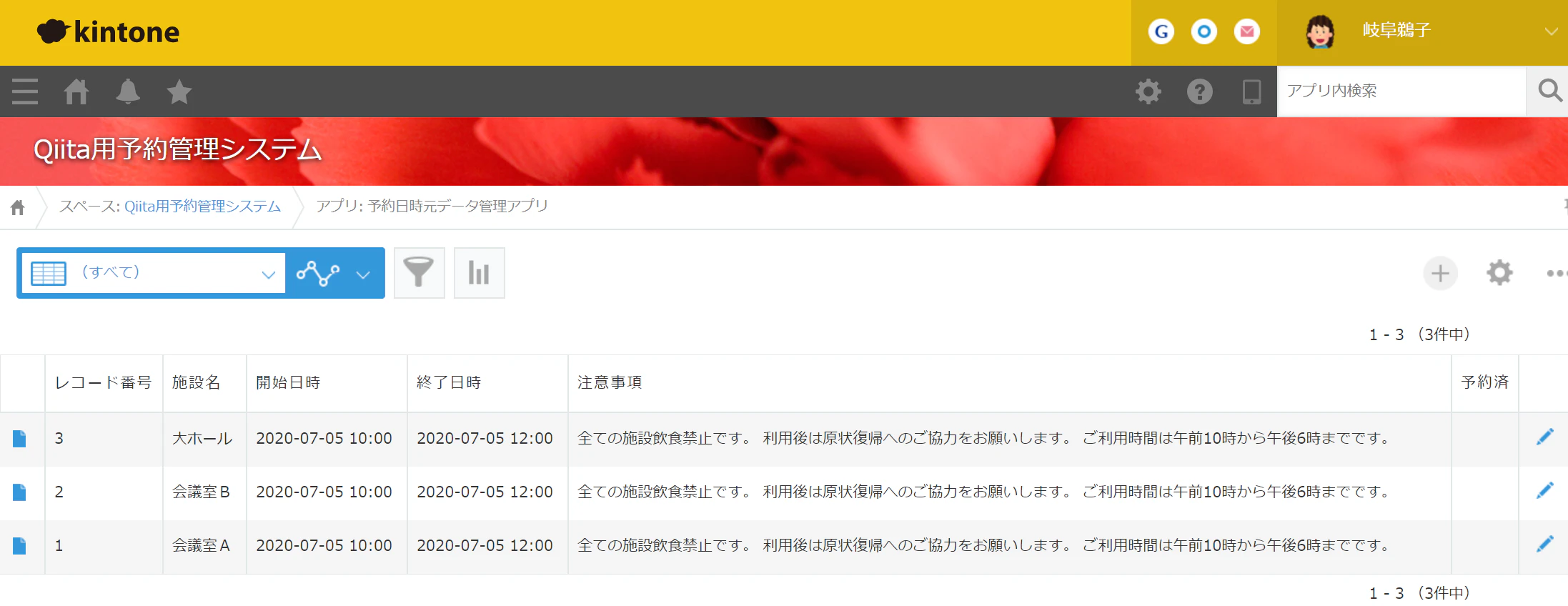Go to portal home icon in toolbar
This screenshot has width=1568, height=606.
point(76,91)
